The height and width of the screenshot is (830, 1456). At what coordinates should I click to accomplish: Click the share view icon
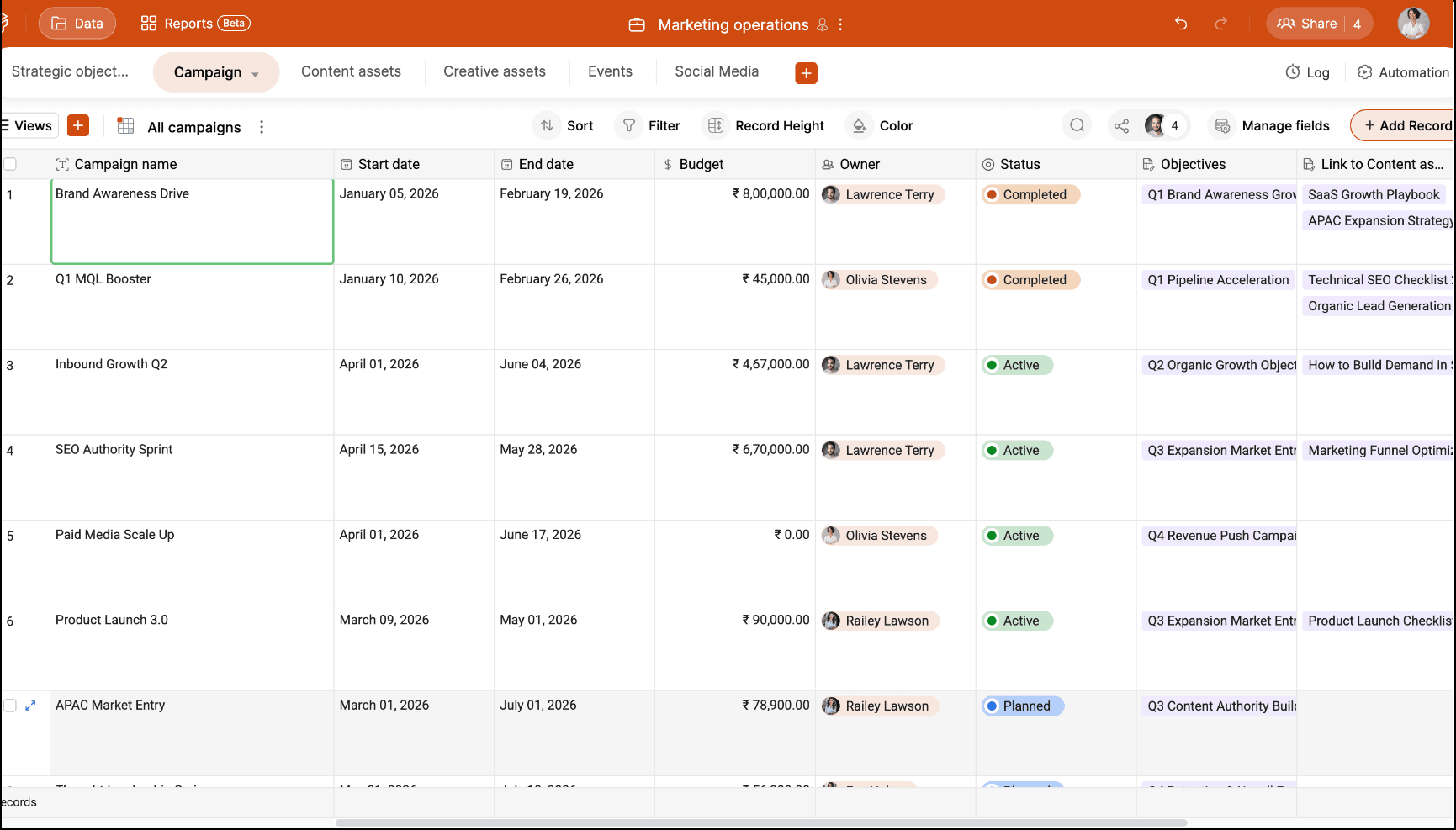pos(1121,126)
